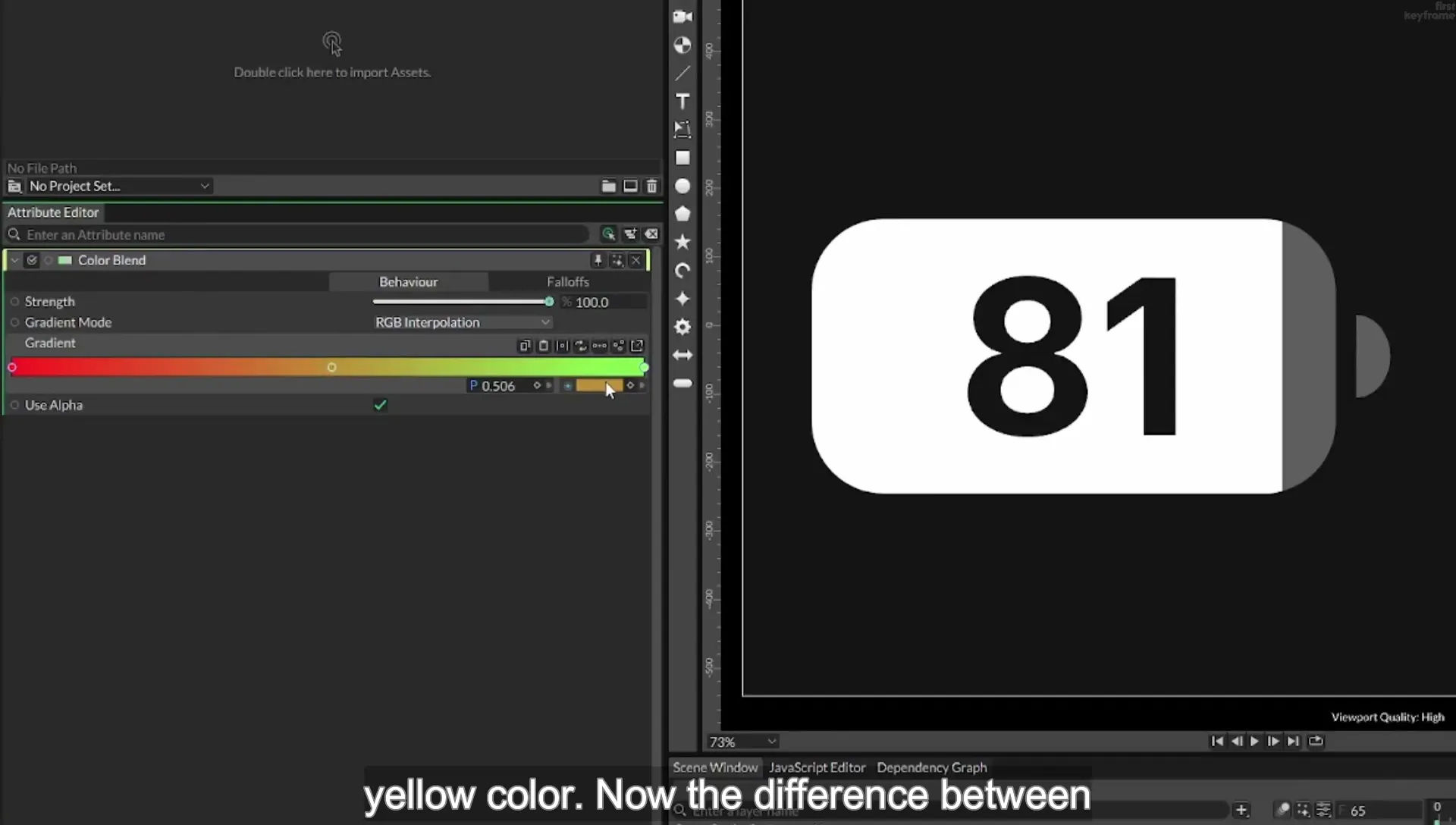Open the Gradient Mode dropdown
1456x825 pixels.
click(x=462, y=322)
